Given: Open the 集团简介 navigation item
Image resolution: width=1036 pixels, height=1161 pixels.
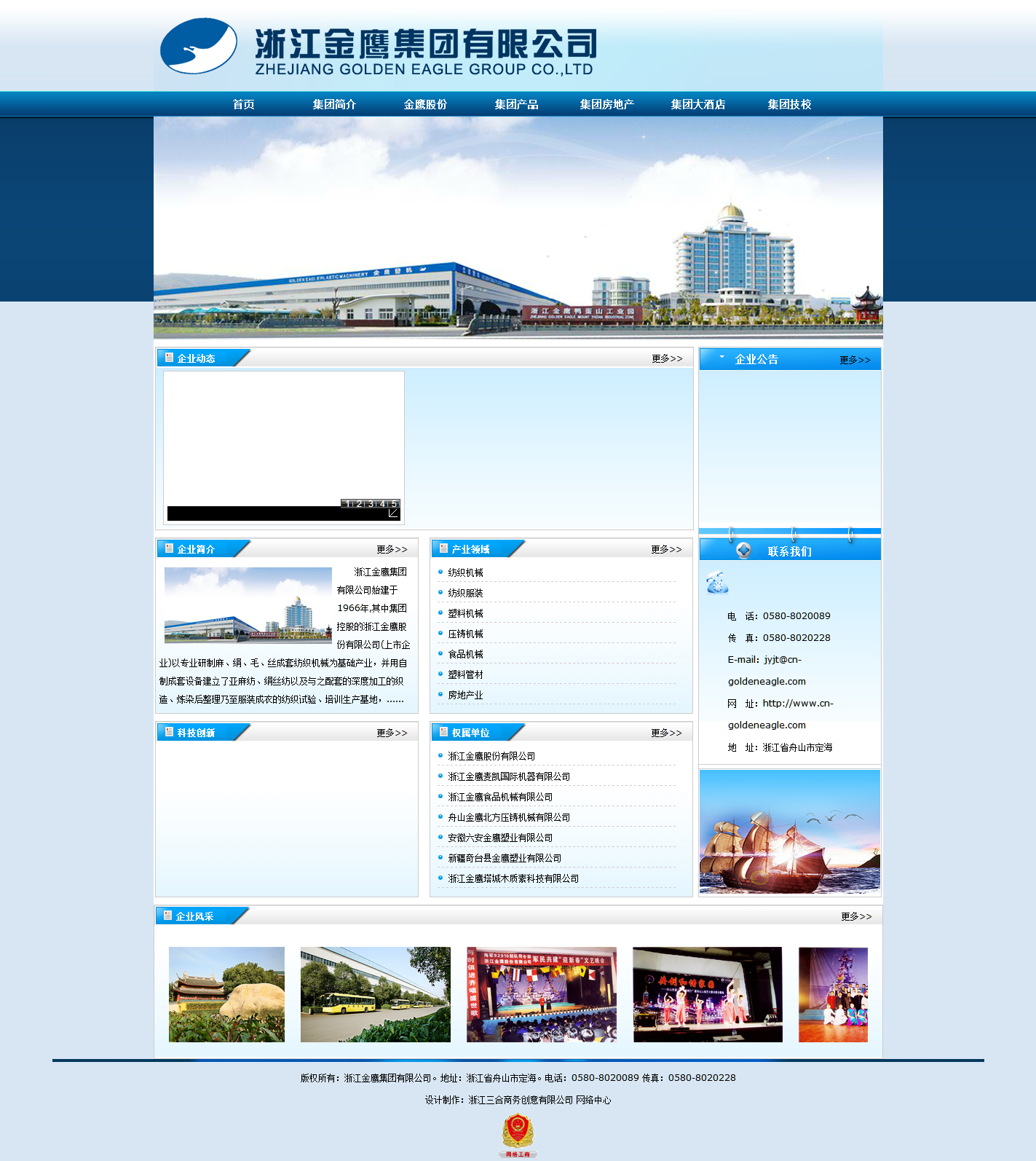Looking at the screenshot, I should pos(334,104).
